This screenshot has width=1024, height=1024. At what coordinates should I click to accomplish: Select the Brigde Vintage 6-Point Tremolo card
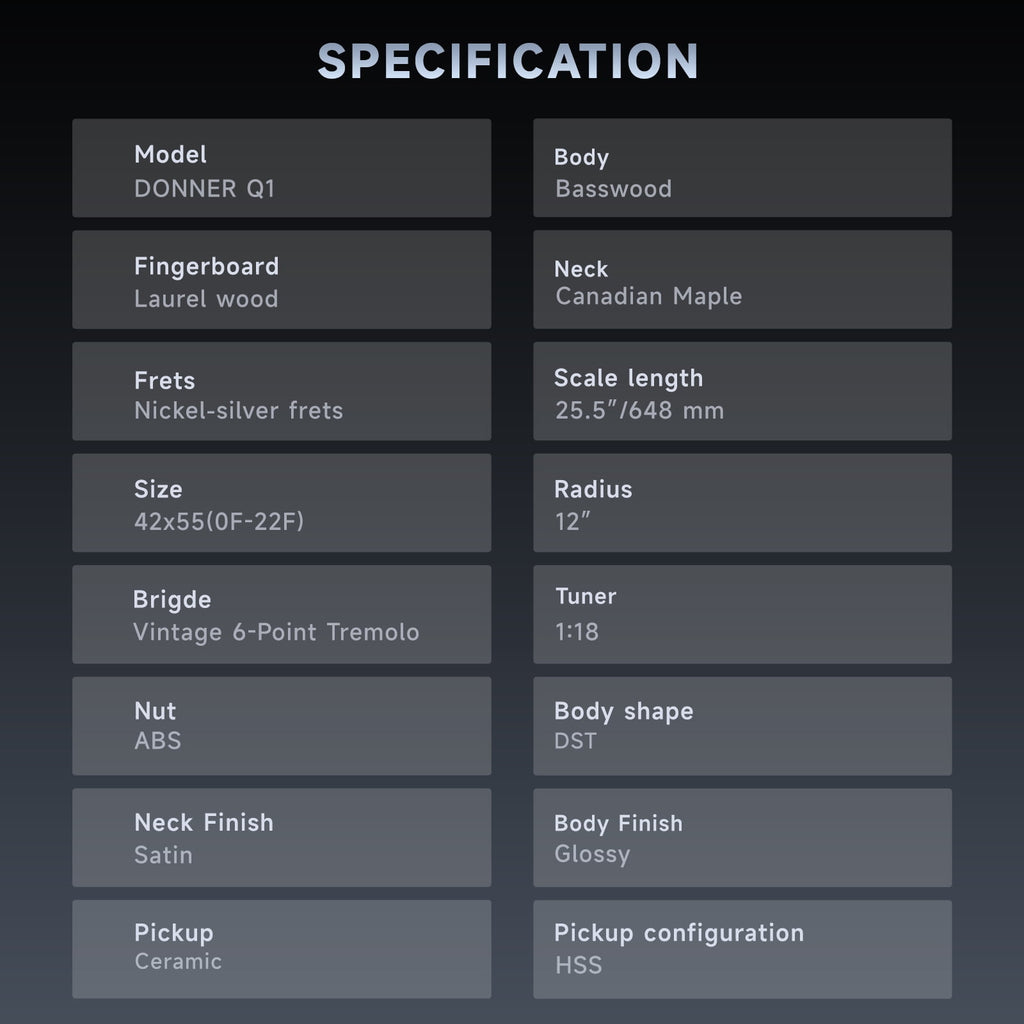[x=281, y=615]
